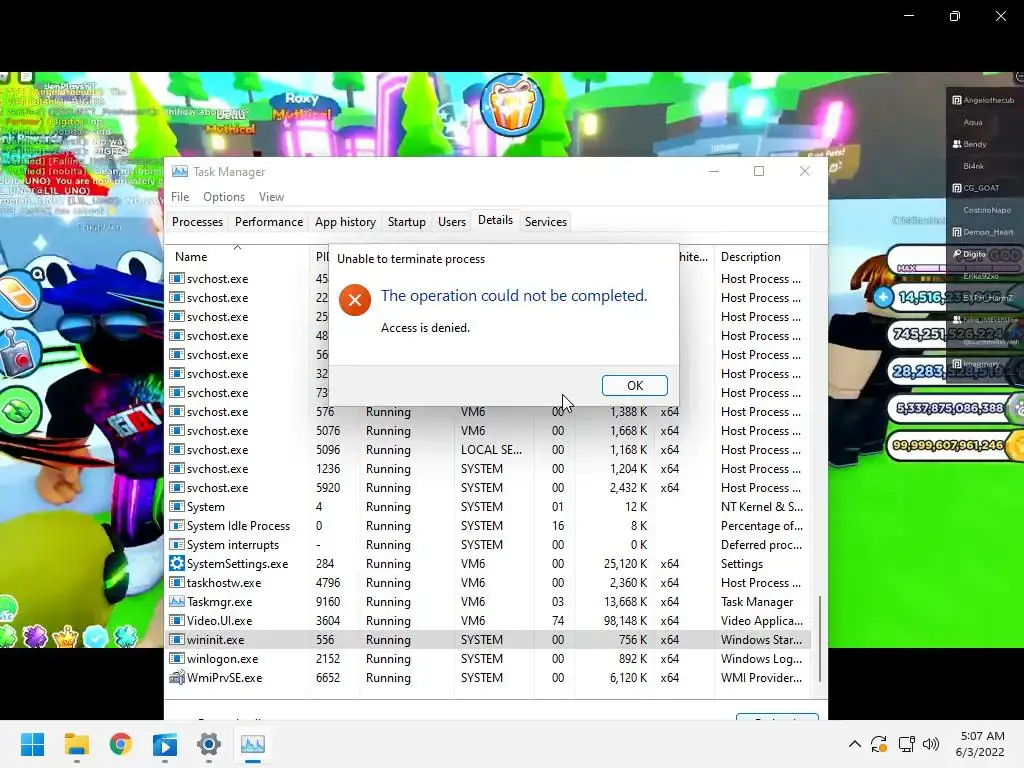Click PID 5076 in the svchost row

[328, 431]
